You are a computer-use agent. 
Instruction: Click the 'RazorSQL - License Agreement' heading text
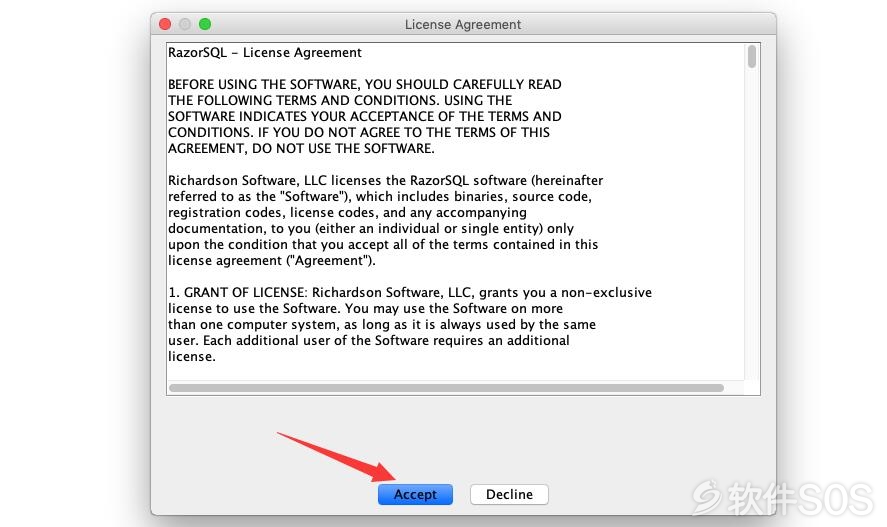[x=265, y=53]
